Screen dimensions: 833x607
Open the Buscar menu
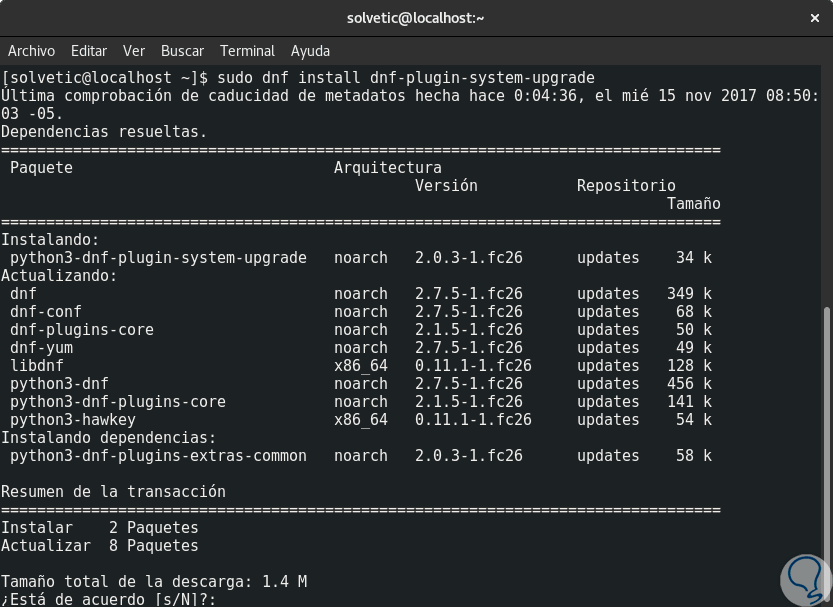[x=182, y=51]
